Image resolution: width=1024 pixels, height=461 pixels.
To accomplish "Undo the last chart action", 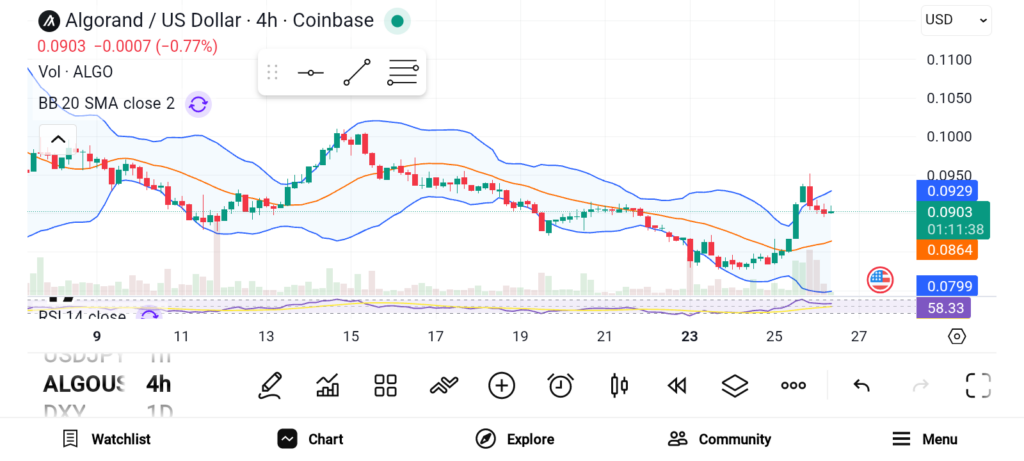I will point(861,385).
